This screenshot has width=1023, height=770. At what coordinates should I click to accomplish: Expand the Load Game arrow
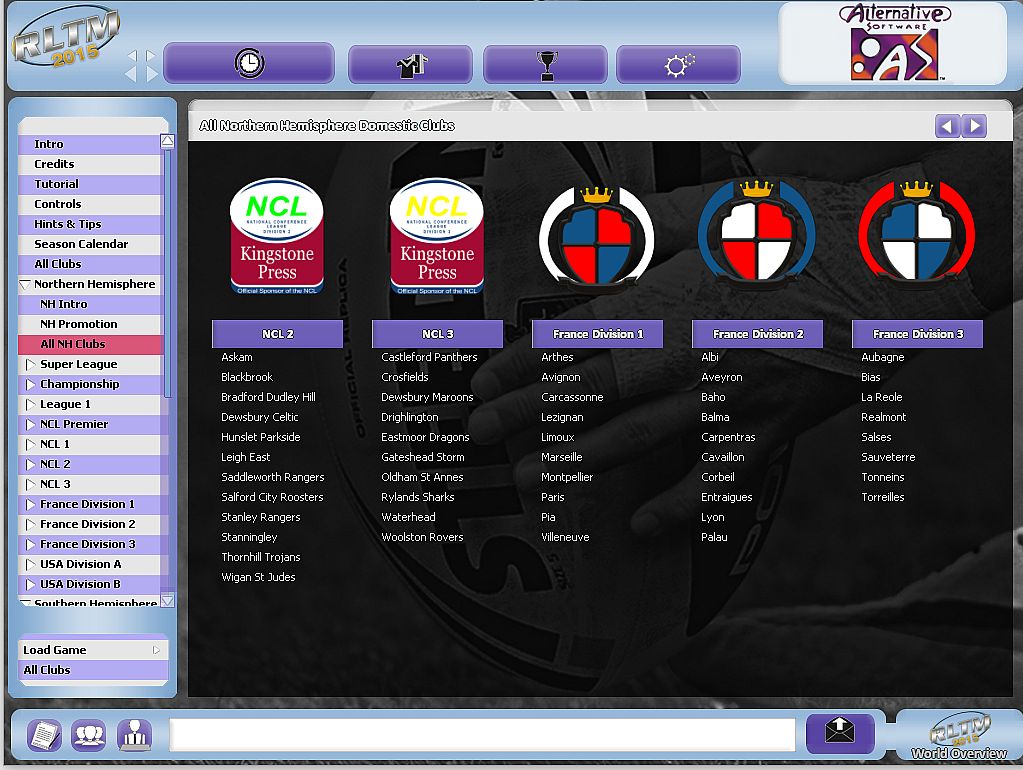[x=156, y=650]
